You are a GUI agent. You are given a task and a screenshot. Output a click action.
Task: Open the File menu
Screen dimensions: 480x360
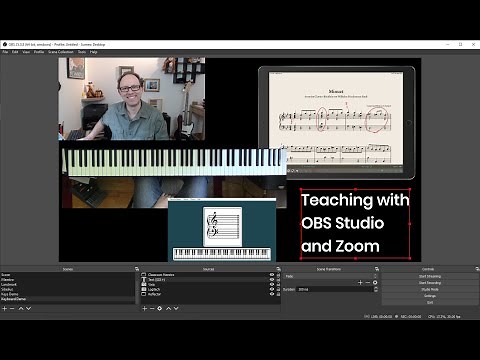[x=5, y=52]
